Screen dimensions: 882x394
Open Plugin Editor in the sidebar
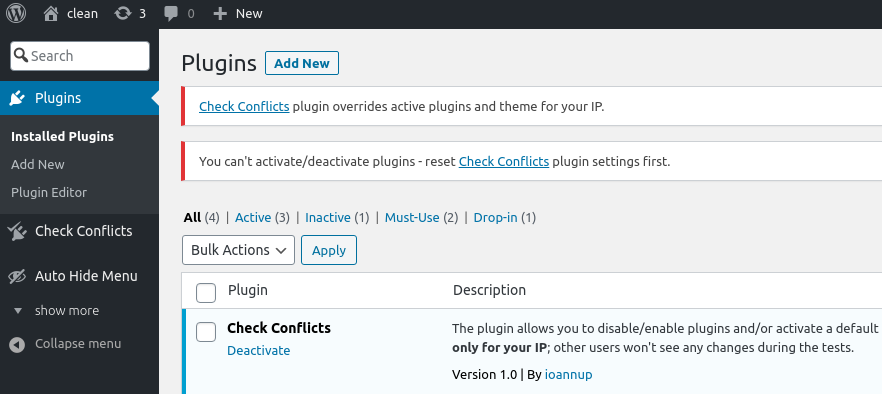pos(49,192)
